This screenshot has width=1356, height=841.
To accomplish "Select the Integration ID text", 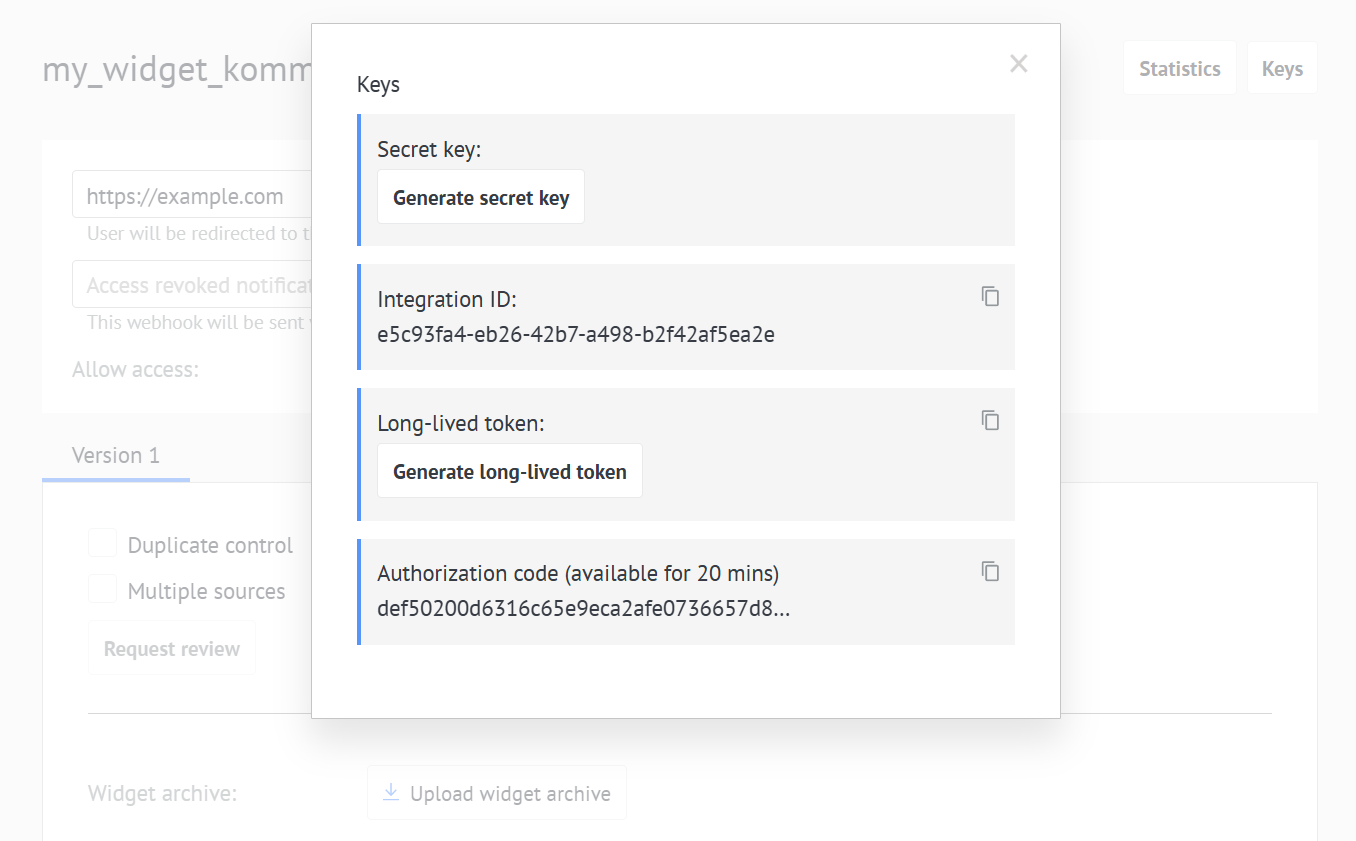I will pyautogui.click(x=575, y=334).
